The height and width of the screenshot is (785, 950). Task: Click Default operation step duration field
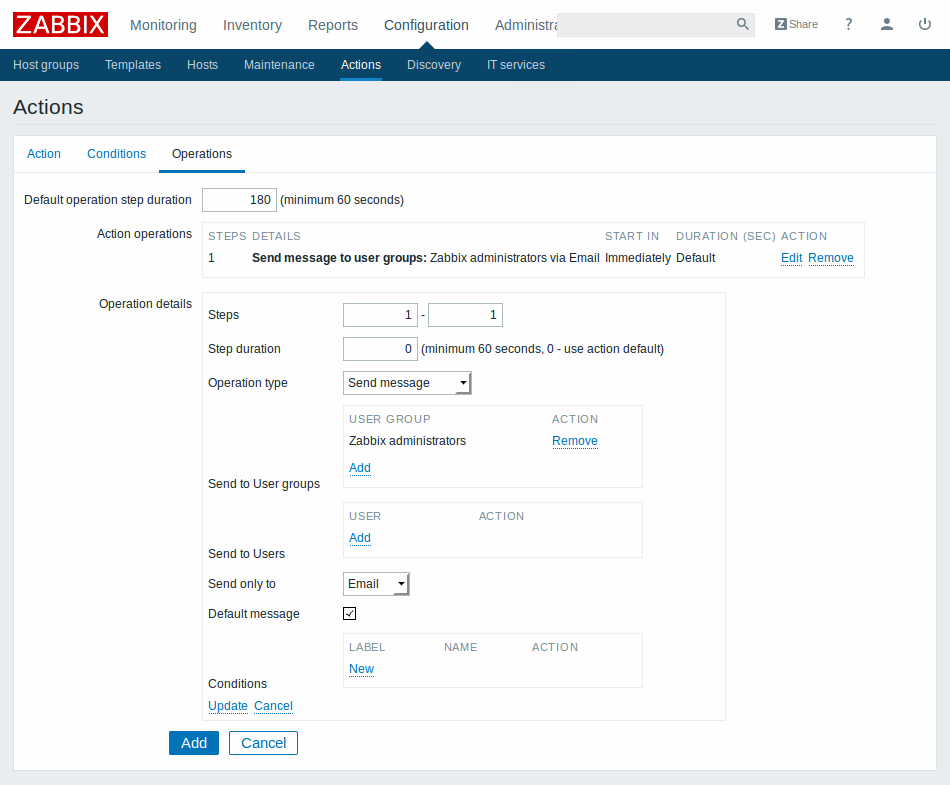(239, 200)
